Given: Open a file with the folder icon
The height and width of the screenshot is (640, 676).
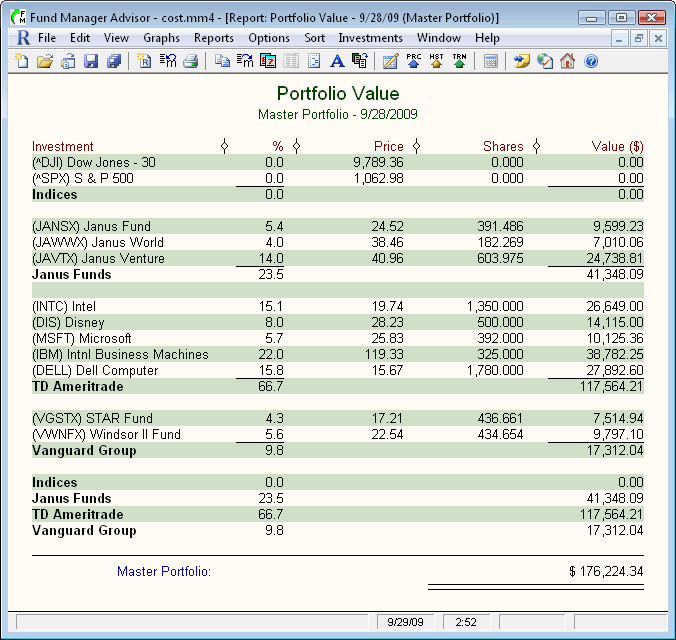Looking at the screenshot, I should 45,61.
